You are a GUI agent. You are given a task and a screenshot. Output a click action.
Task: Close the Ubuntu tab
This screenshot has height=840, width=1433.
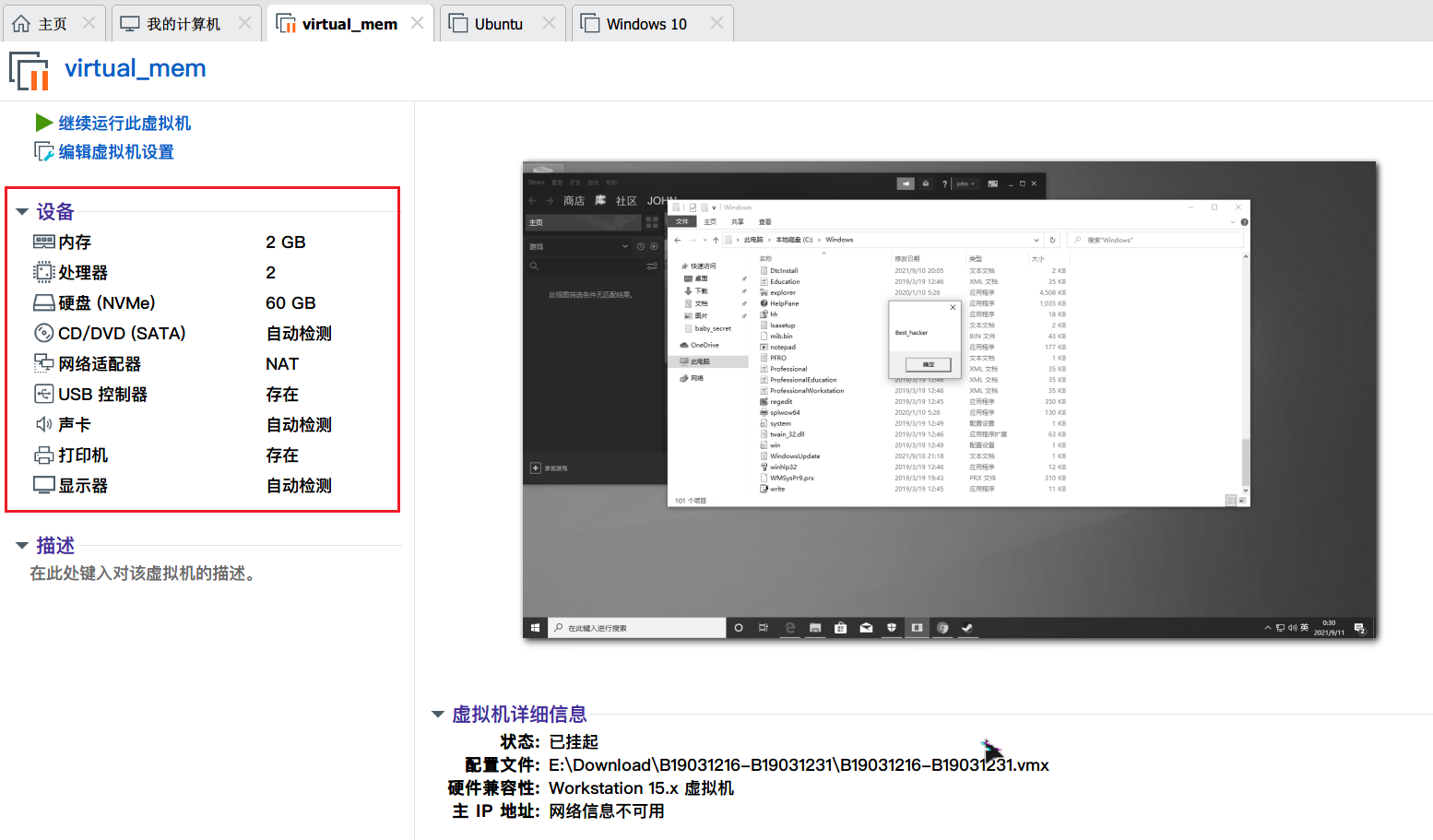click(x=549, y=23)
